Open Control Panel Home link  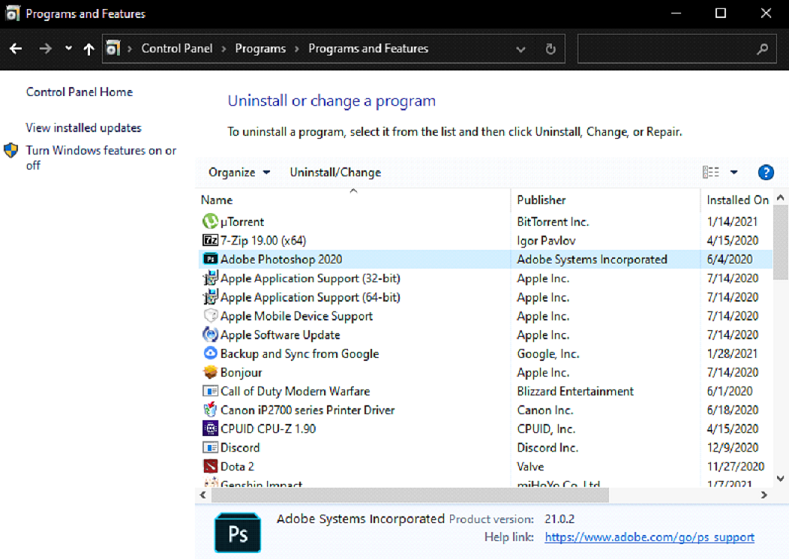tap(80, 92)
